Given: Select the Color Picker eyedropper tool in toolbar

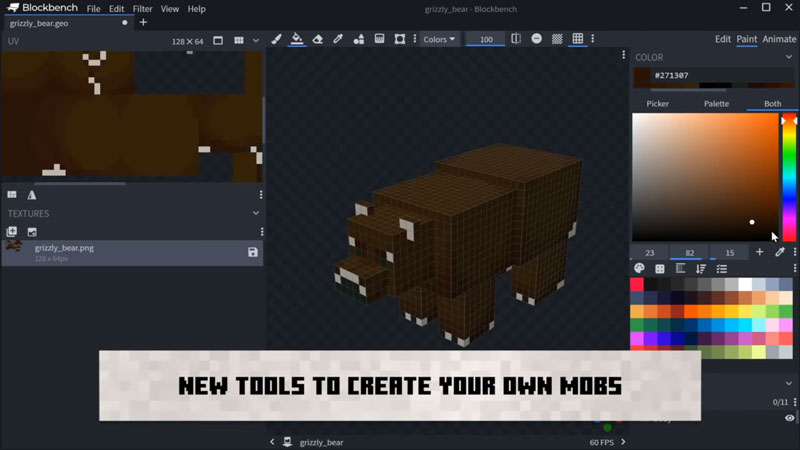Looking at the screenshot, I should (338, 39).
